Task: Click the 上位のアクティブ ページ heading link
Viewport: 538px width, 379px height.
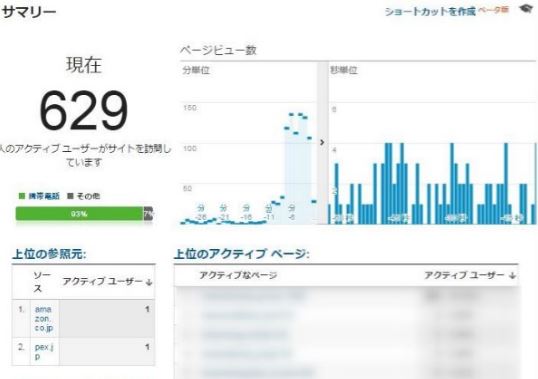Action: coord(242,254)
